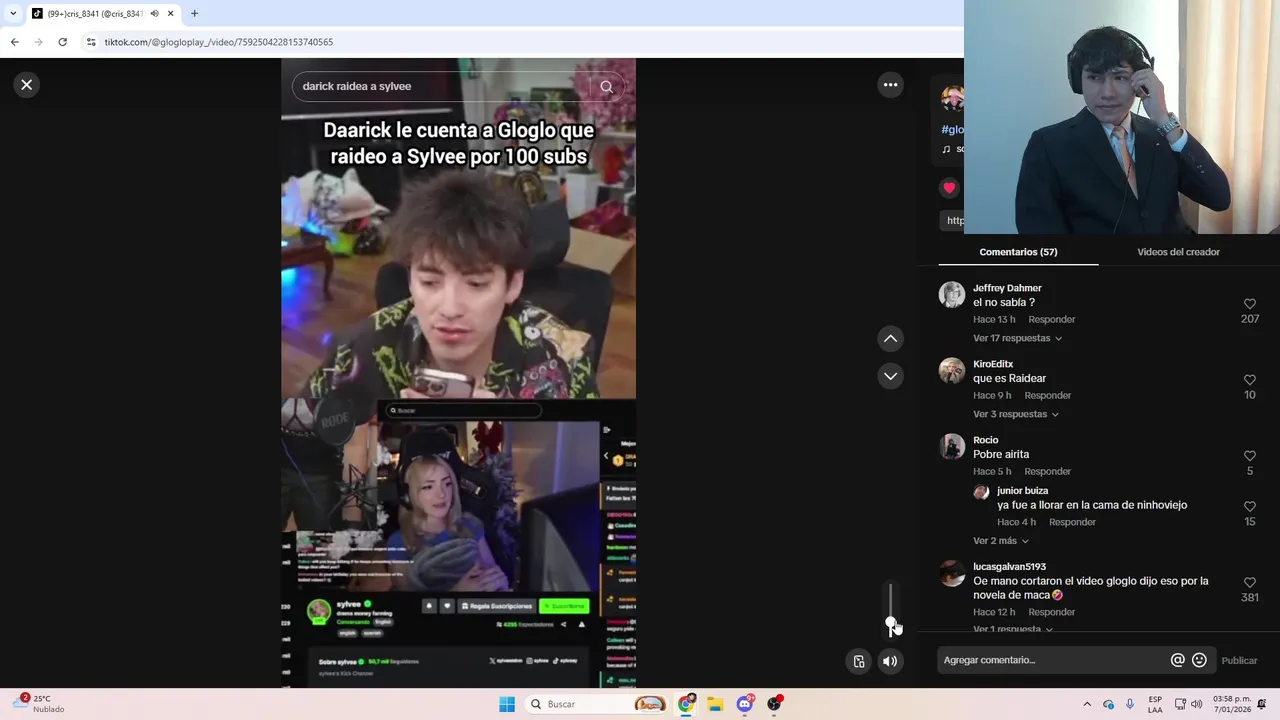Close the cris_8341 browser tab

pyautogui.click(x=171, y=14)
